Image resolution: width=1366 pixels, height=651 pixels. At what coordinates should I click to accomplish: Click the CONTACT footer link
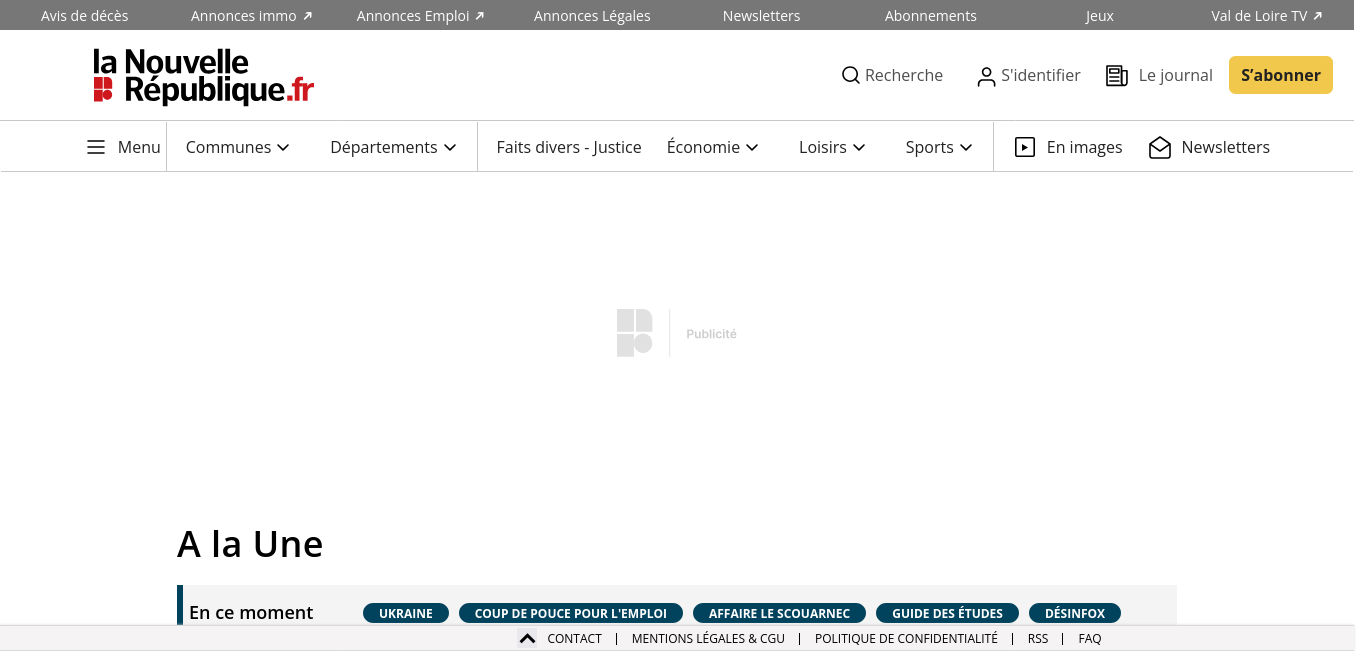[x=575, y=638]
